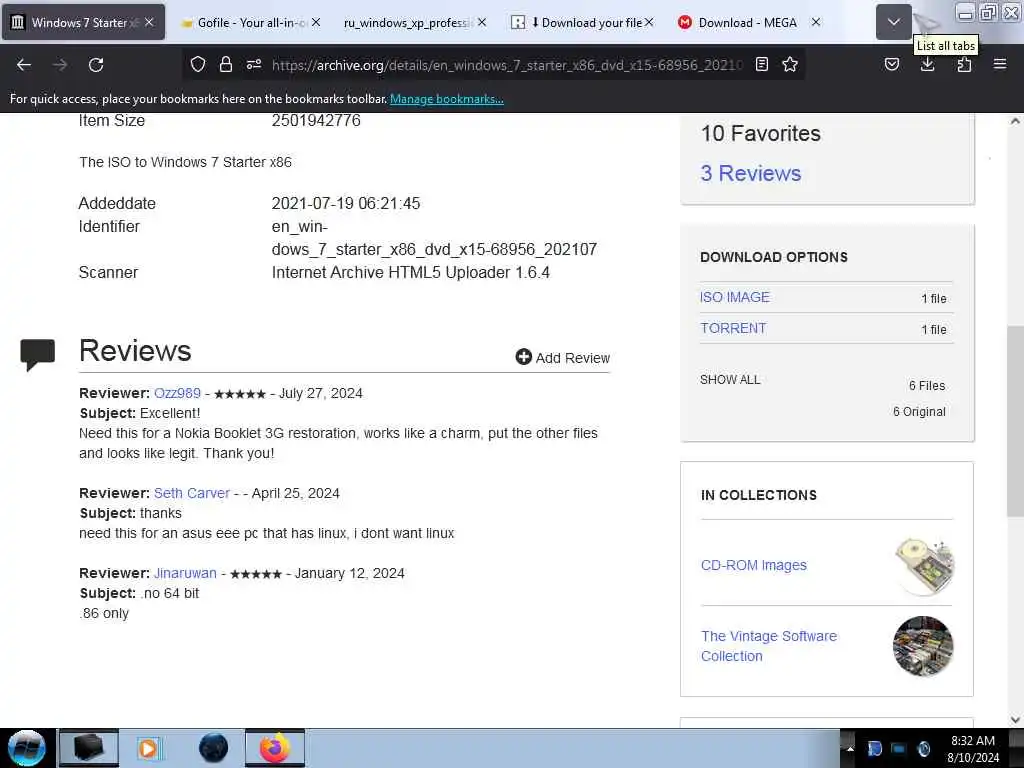Click the vertical scrollbar thumb

(1015, 421)
